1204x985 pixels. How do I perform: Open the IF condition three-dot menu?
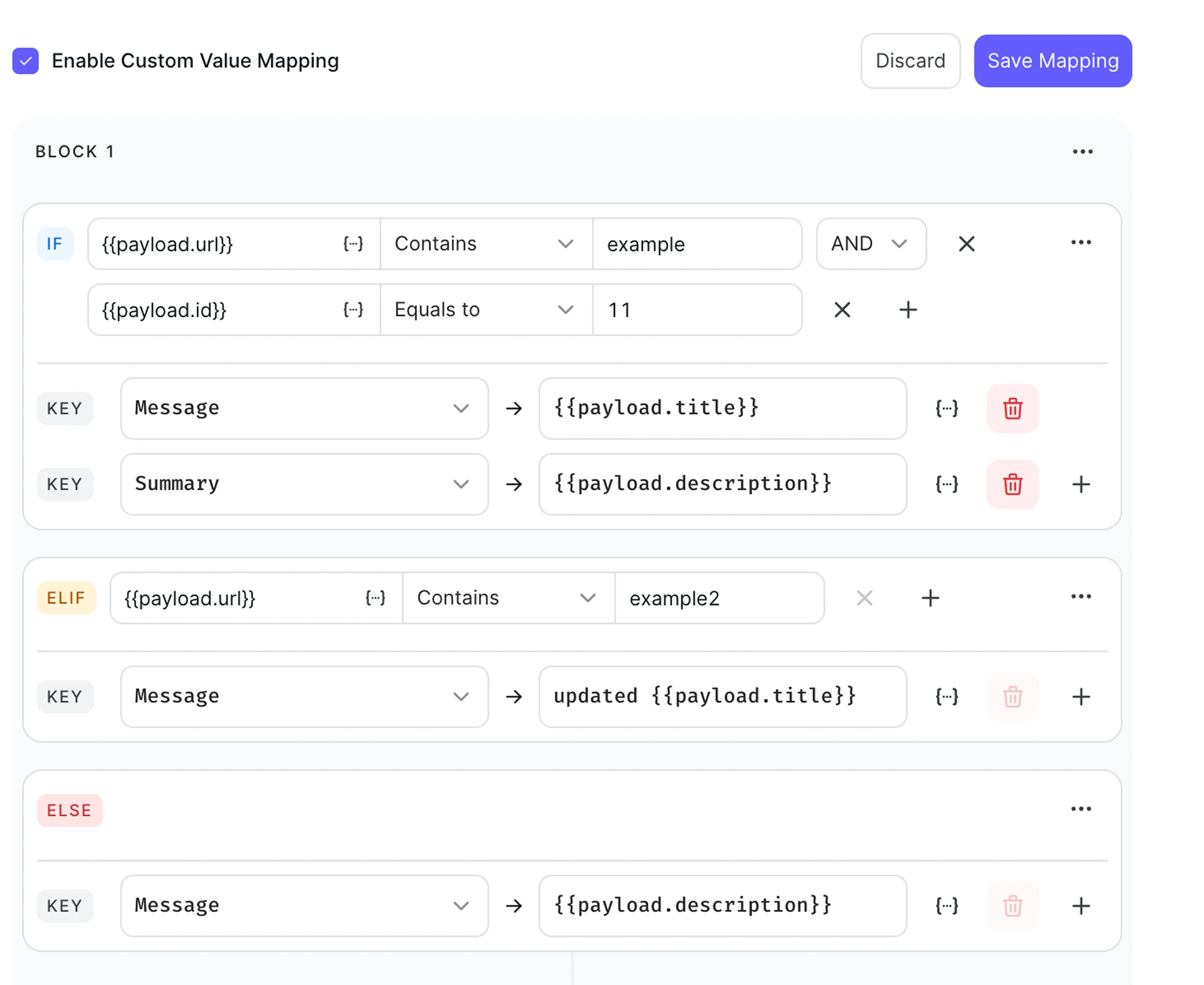1080,243
